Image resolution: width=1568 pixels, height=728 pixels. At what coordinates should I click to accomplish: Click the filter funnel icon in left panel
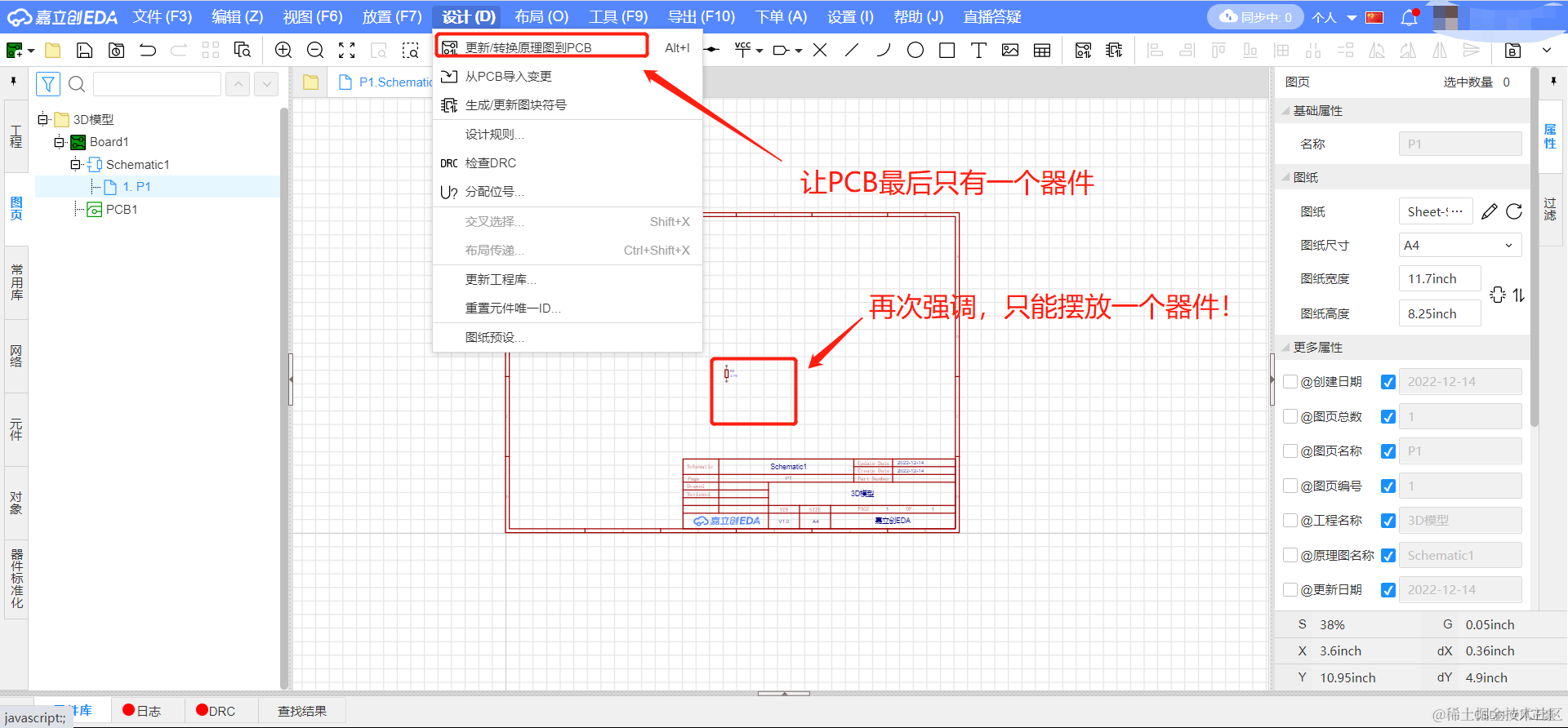pos(48,84)
